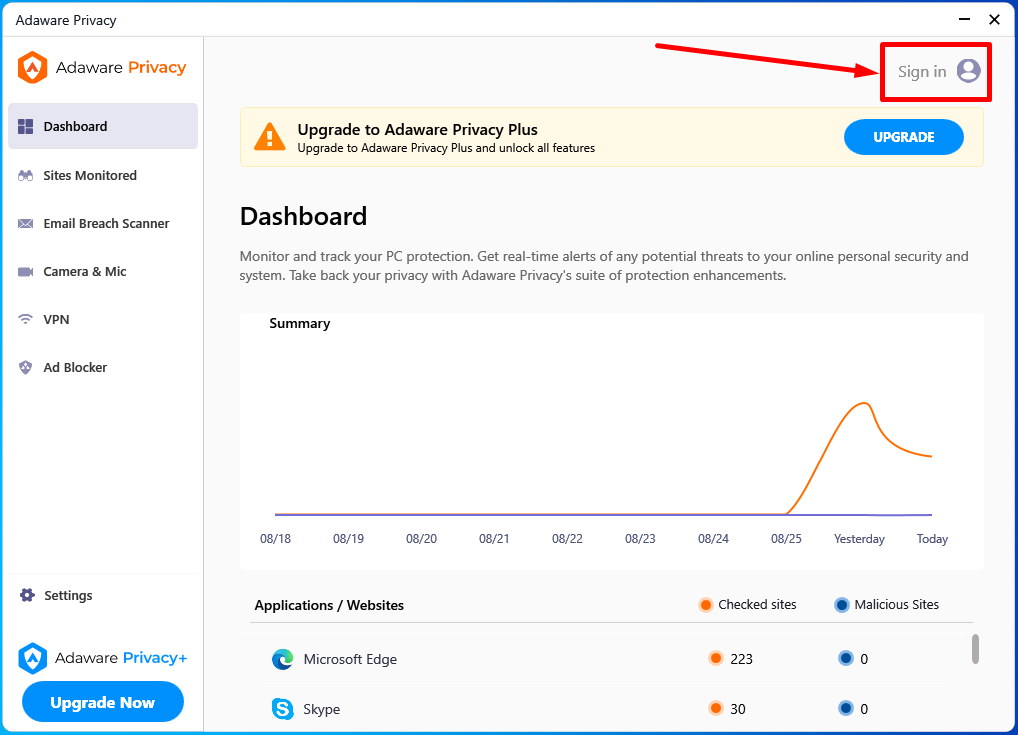This screenshot has height=735, width=1018.
Task: Click the 08/18 date on the chart
Action: 275,539
